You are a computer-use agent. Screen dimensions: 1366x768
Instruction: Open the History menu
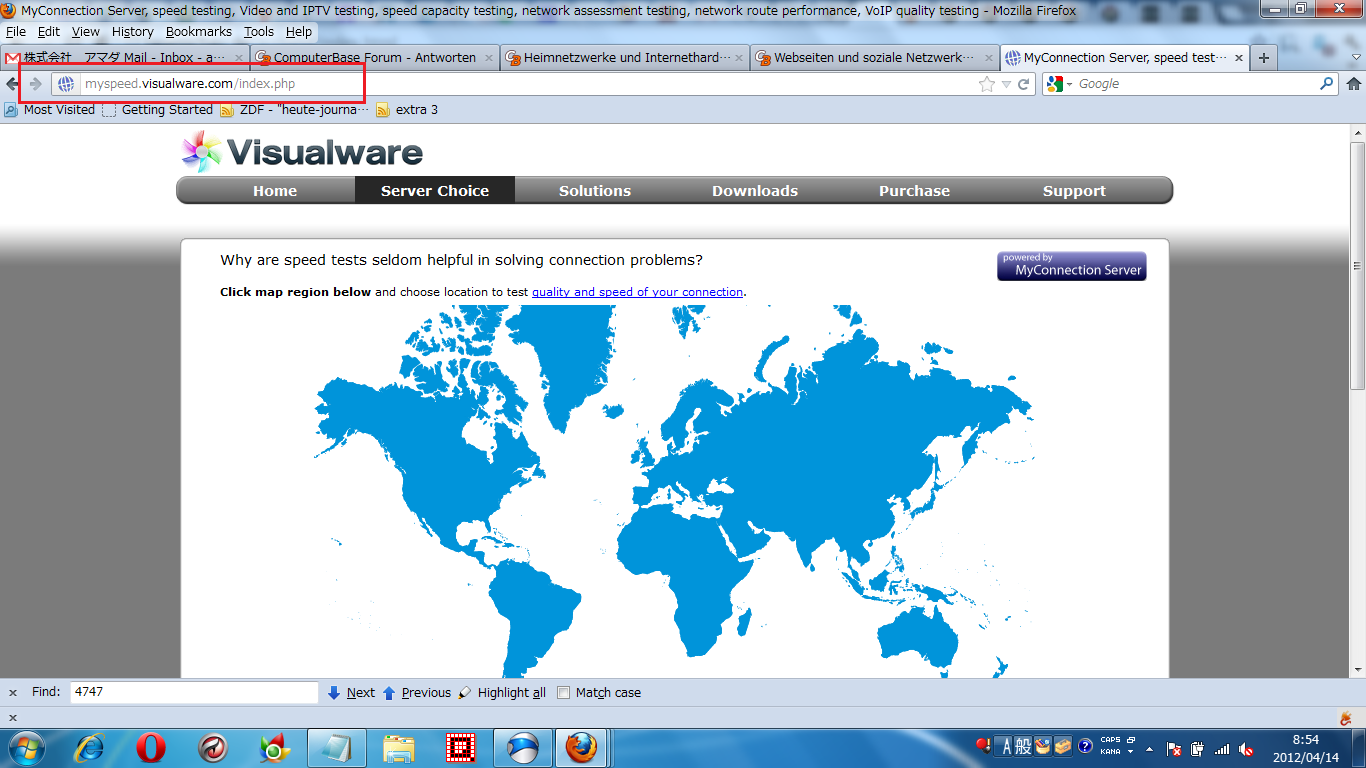click(133, 32)
